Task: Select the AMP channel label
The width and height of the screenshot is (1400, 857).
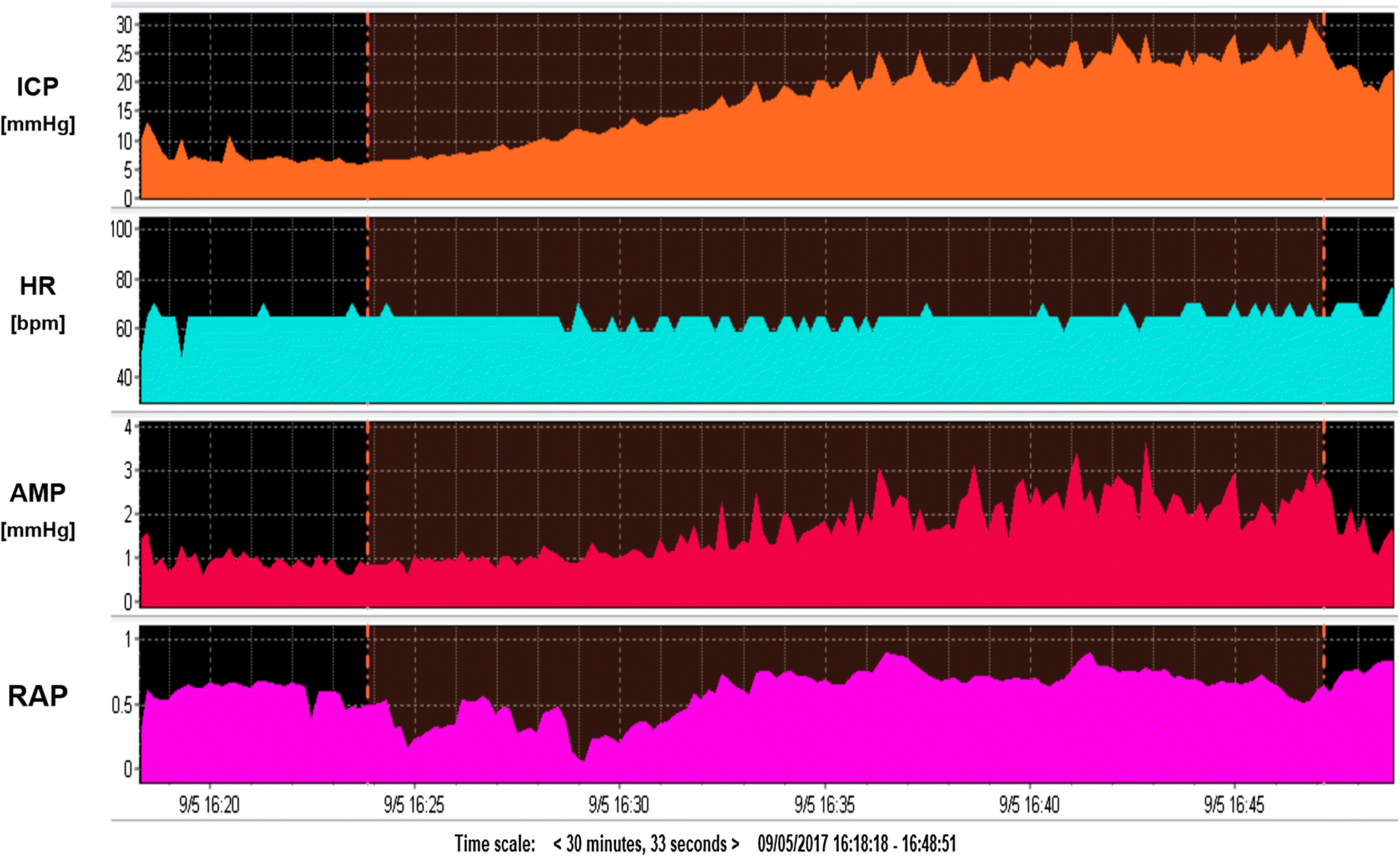Action: (x=37, y=493)
